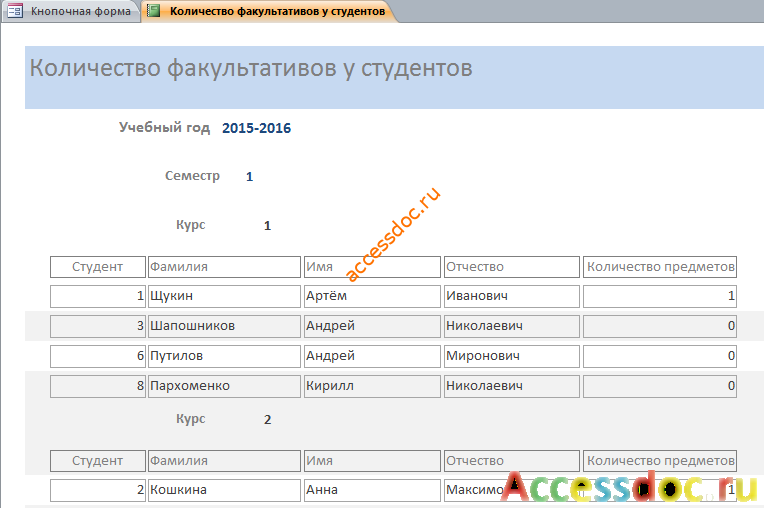The image size is (764, 508).
Task: Select the patronymic cell Миронович
Action: (x=512, y=356)
